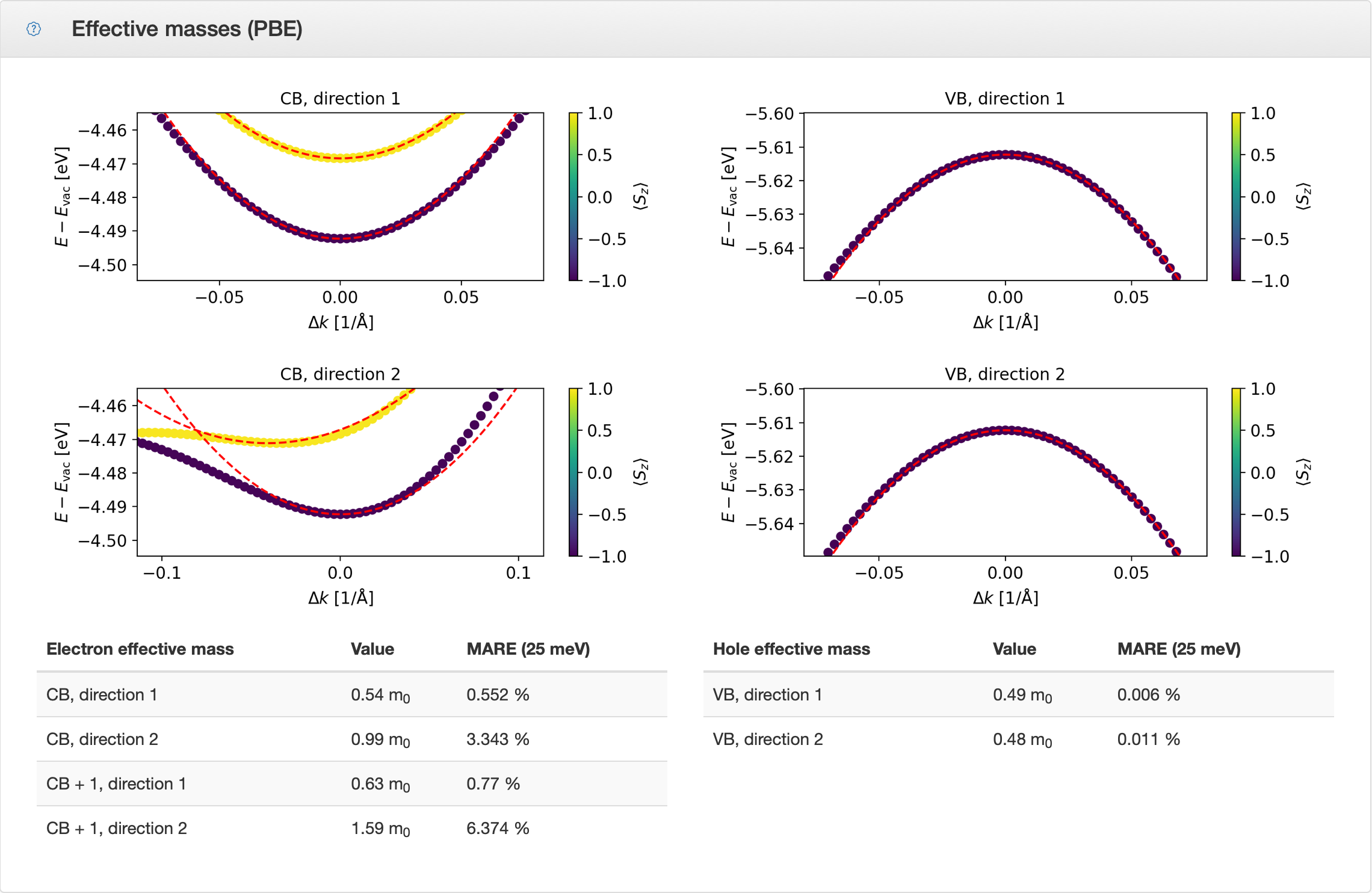
Task: Click the 0.63 m0 value cell
Action: tap(380, 784)
